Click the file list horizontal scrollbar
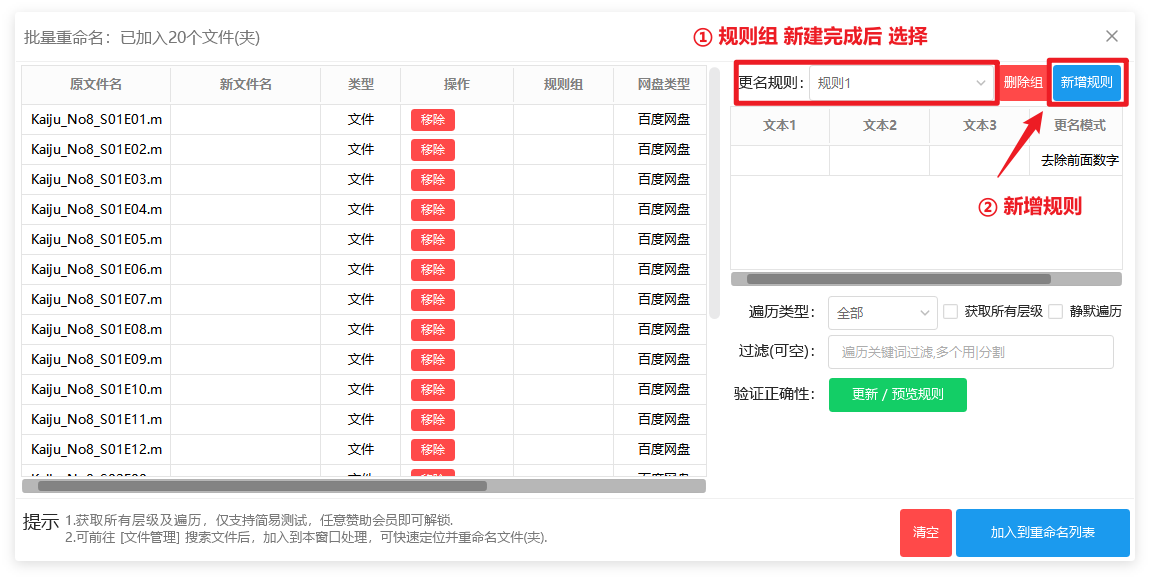This screenshot has width=1150, height=579. (262, 486)
